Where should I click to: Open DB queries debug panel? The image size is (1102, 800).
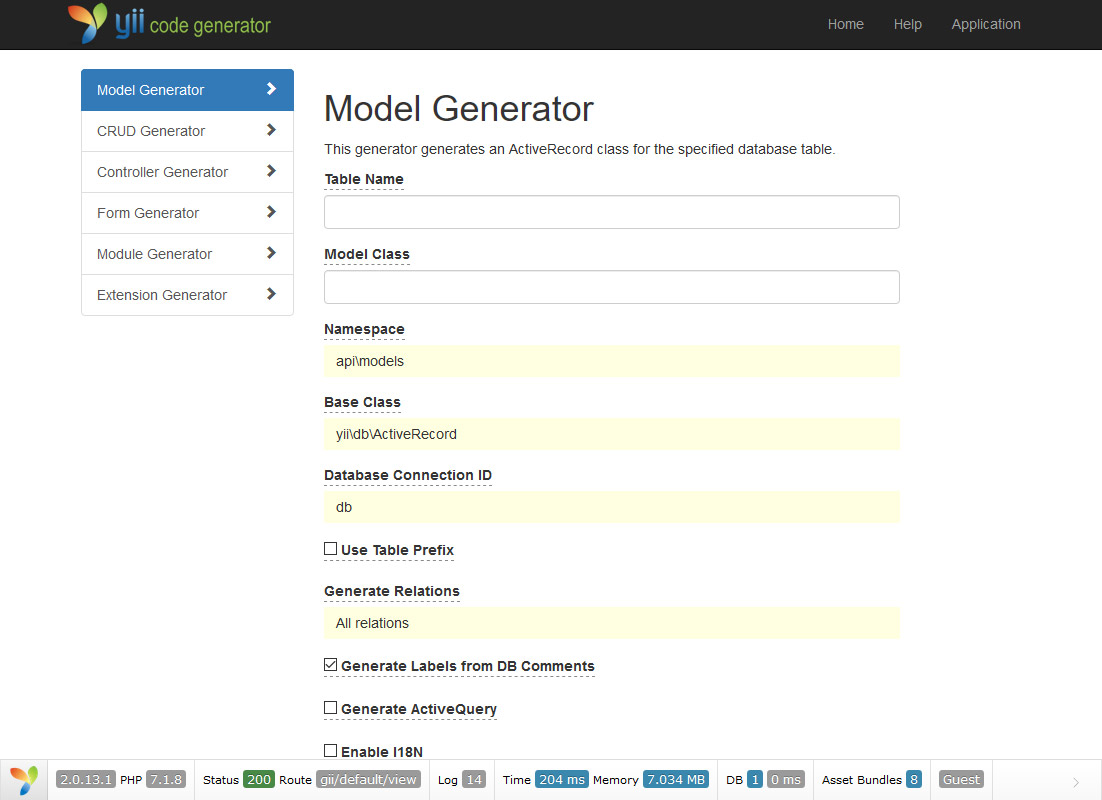(x=765, y=780)
